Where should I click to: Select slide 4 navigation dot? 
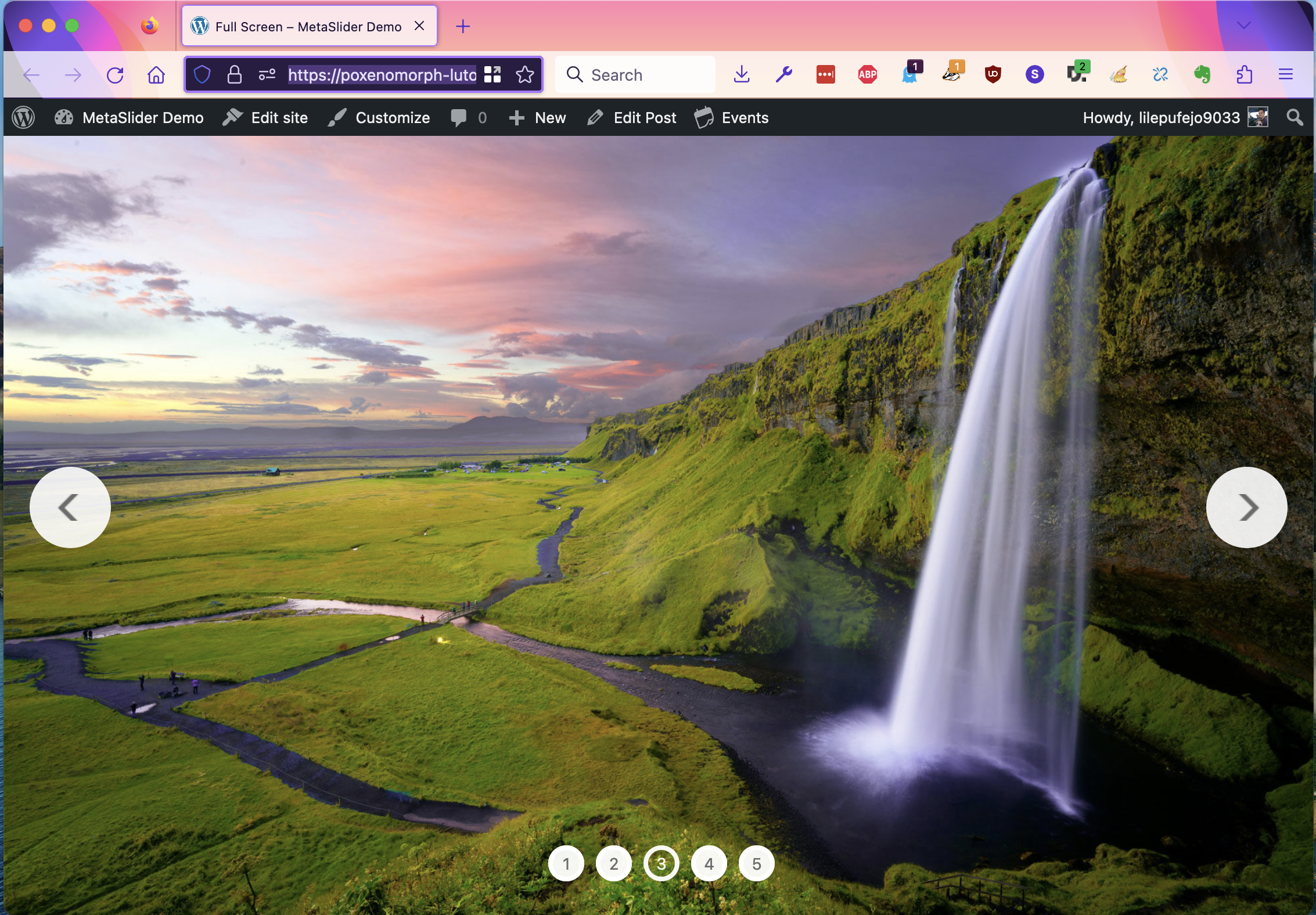pyautogui.click(x=709, y=864)
